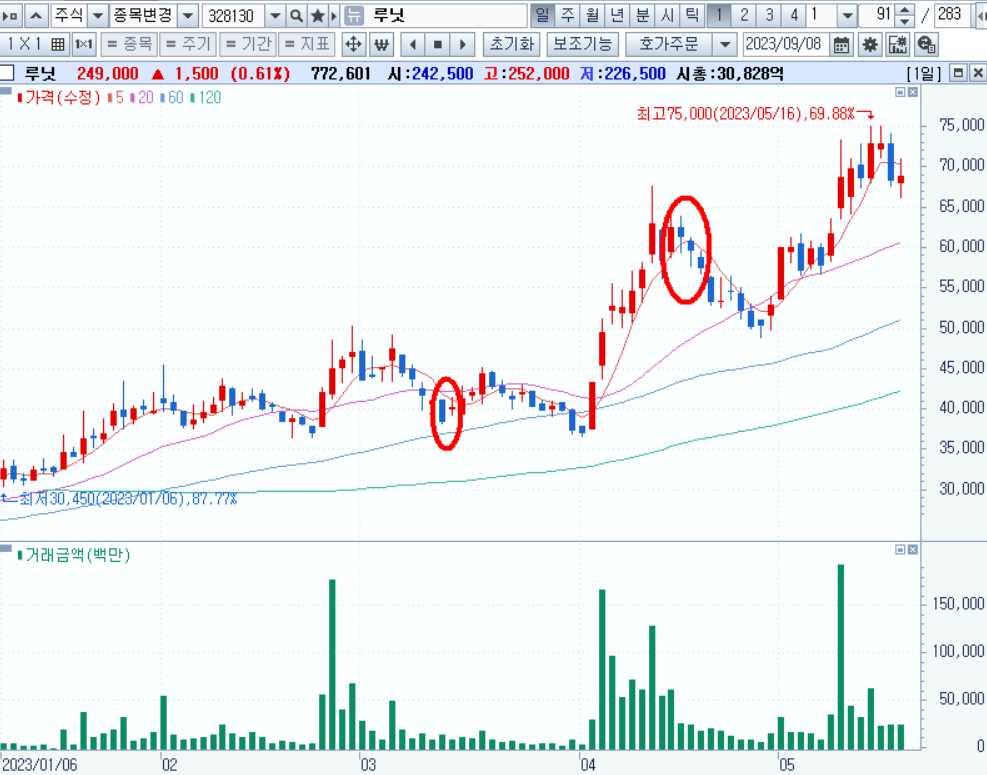Click the collapse up-arrow toolbar button
The image size is (987, 775).
click(x=37, y=15)
